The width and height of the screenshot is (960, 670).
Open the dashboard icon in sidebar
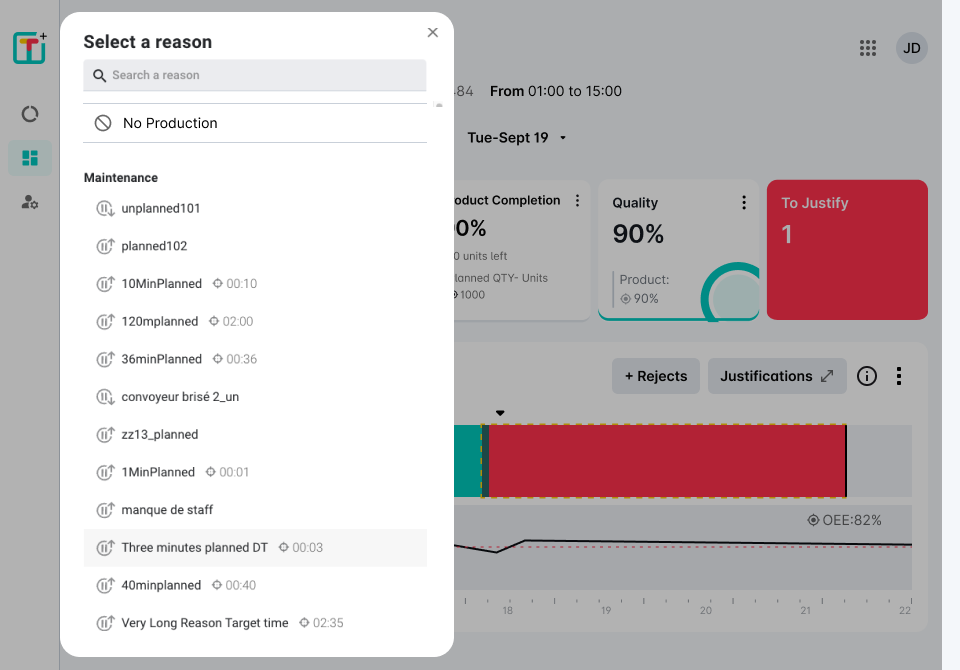(x=30, y=158)
